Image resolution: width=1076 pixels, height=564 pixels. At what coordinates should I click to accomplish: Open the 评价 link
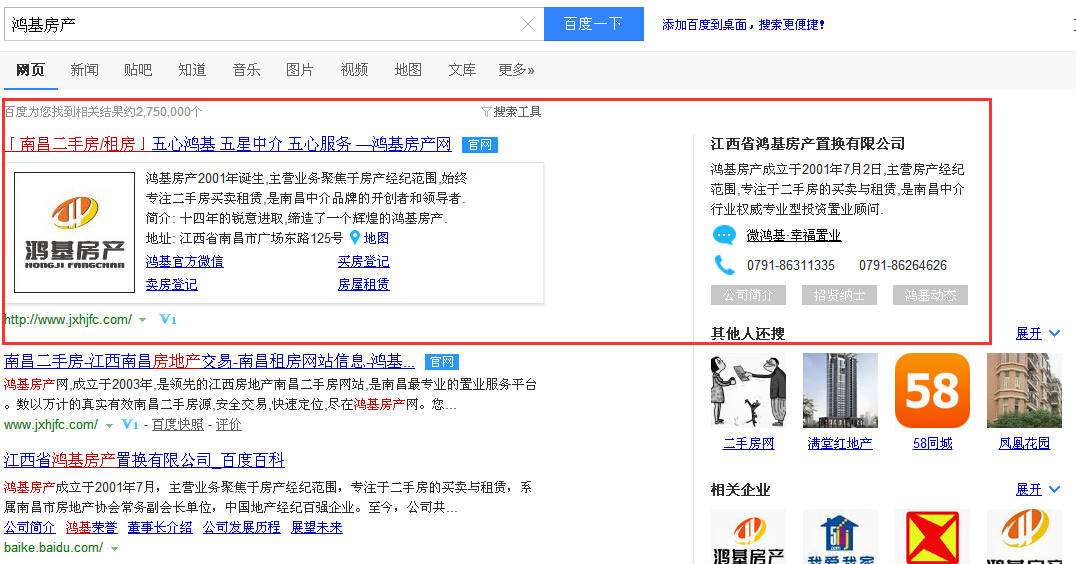229,425
